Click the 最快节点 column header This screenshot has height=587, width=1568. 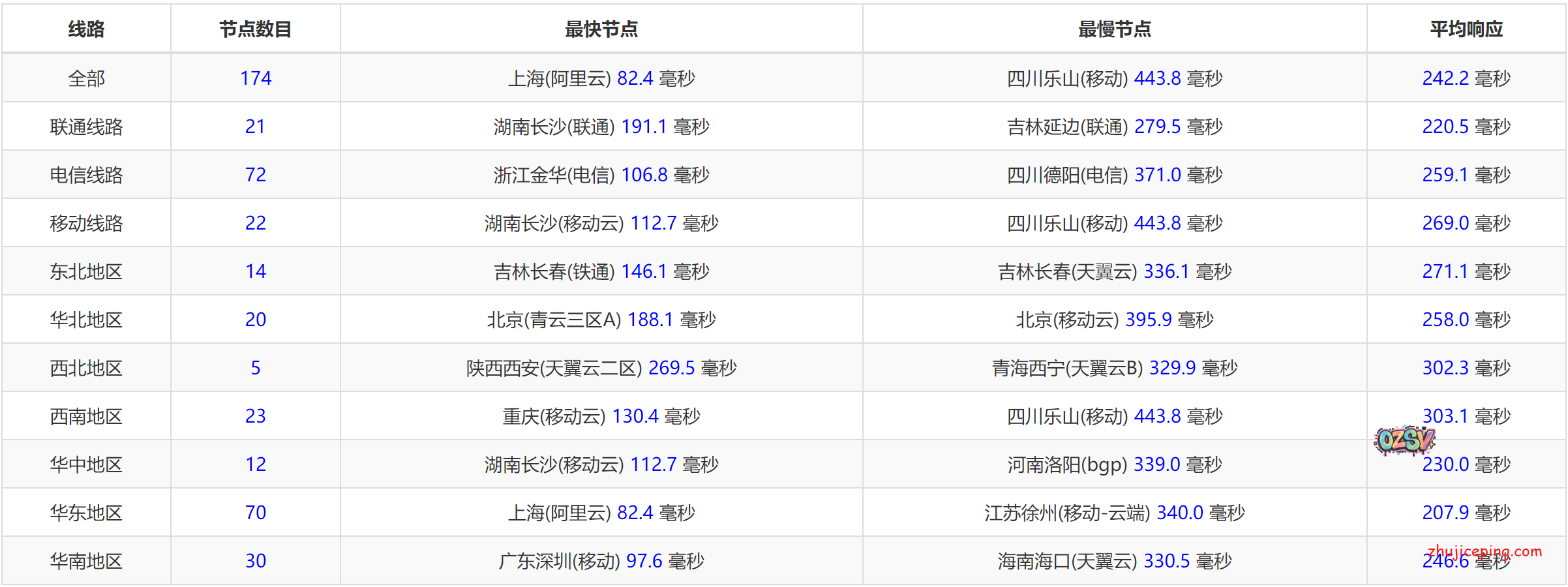point(601,29)
